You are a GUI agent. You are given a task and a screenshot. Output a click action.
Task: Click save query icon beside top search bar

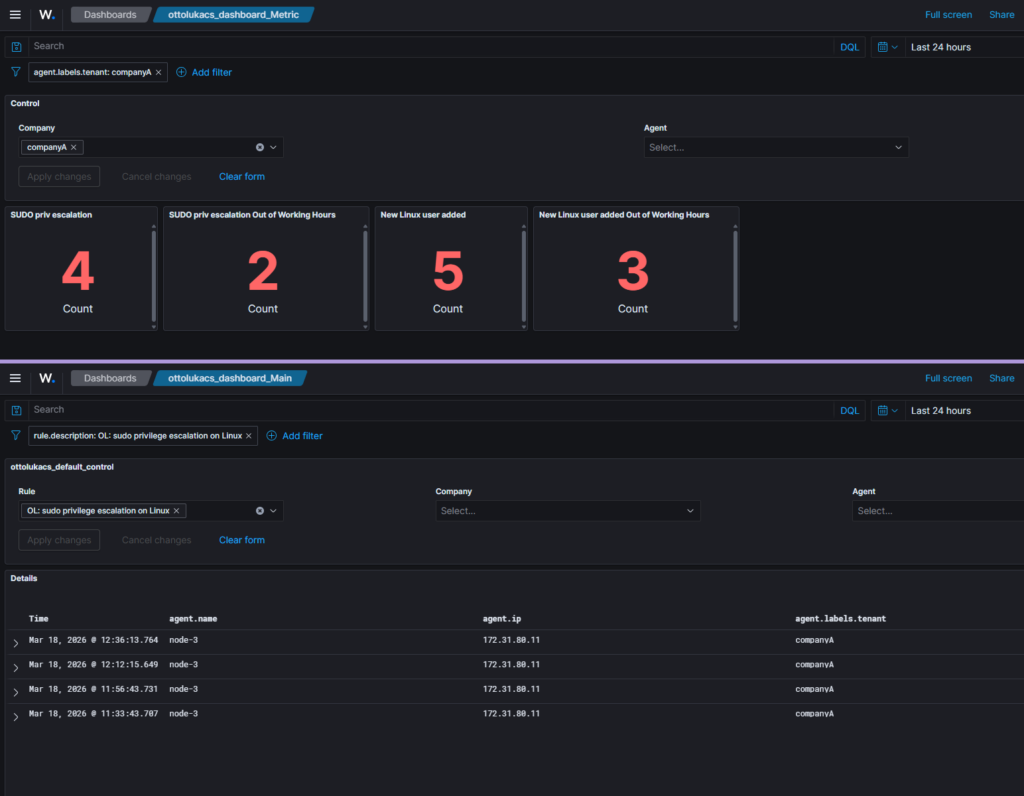coord(17,47)
